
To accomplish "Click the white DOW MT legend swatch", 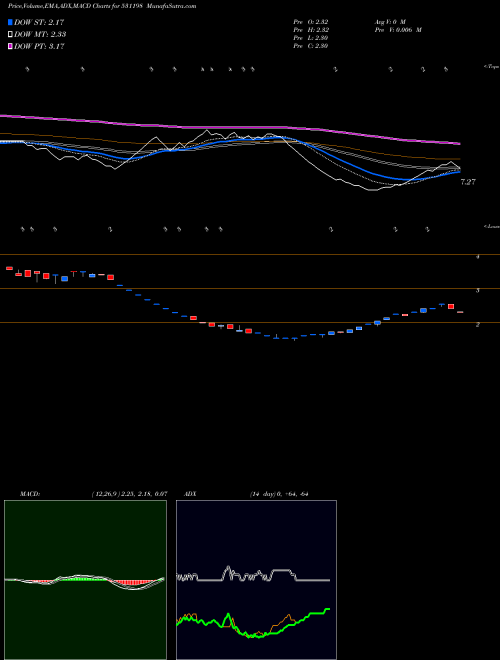I will click(x=11, y=35).
